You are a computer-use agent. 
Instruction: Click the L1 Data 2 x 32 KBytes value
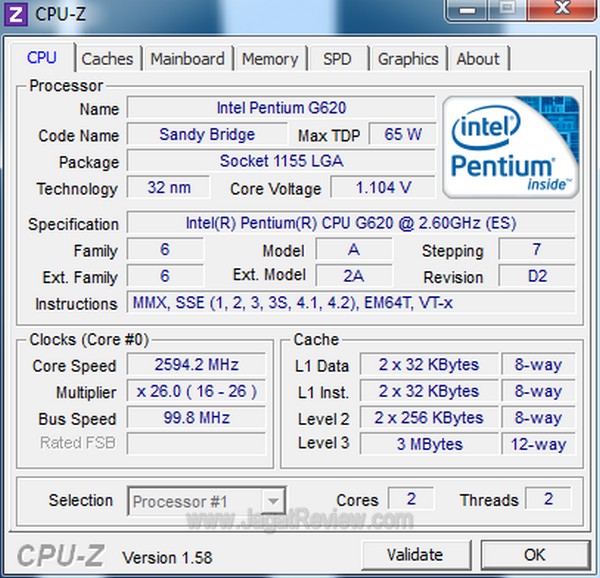(x=429, y=365)
